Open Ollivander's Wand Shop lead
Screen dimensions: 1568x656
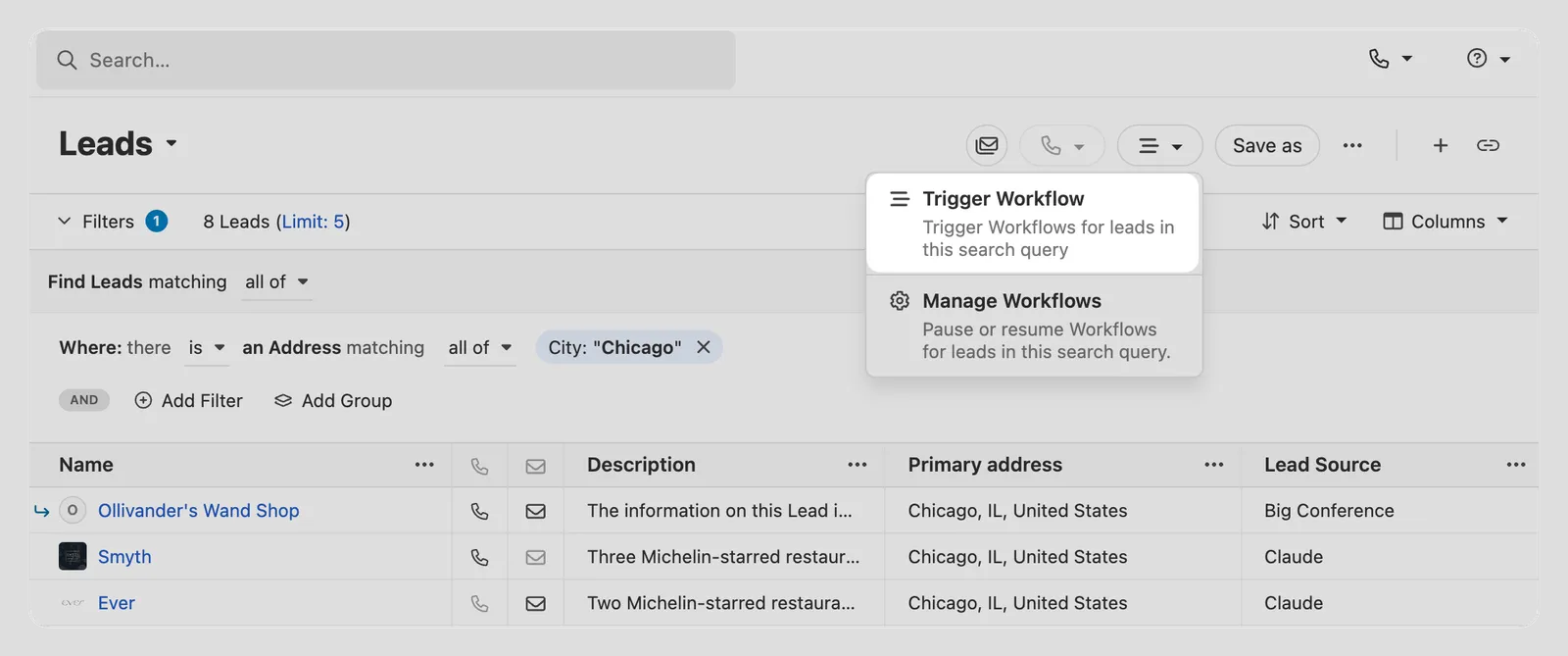pos(199,511)
